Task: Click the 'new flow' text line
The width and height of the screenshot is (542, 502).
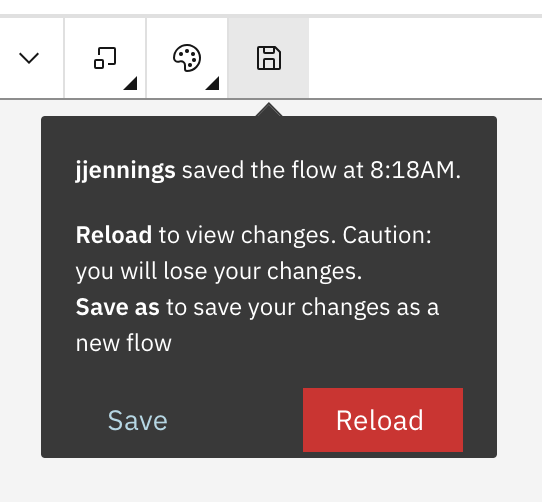Action: tap(124, 343)
